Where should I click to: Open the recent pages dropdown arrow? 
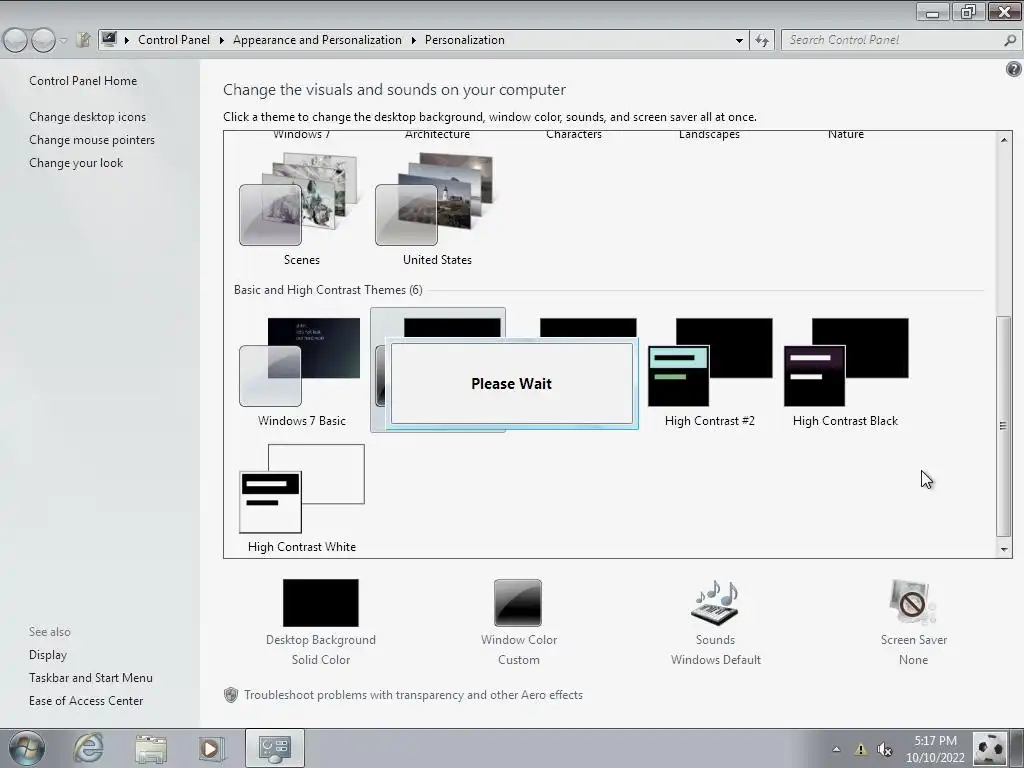[63, 40]
